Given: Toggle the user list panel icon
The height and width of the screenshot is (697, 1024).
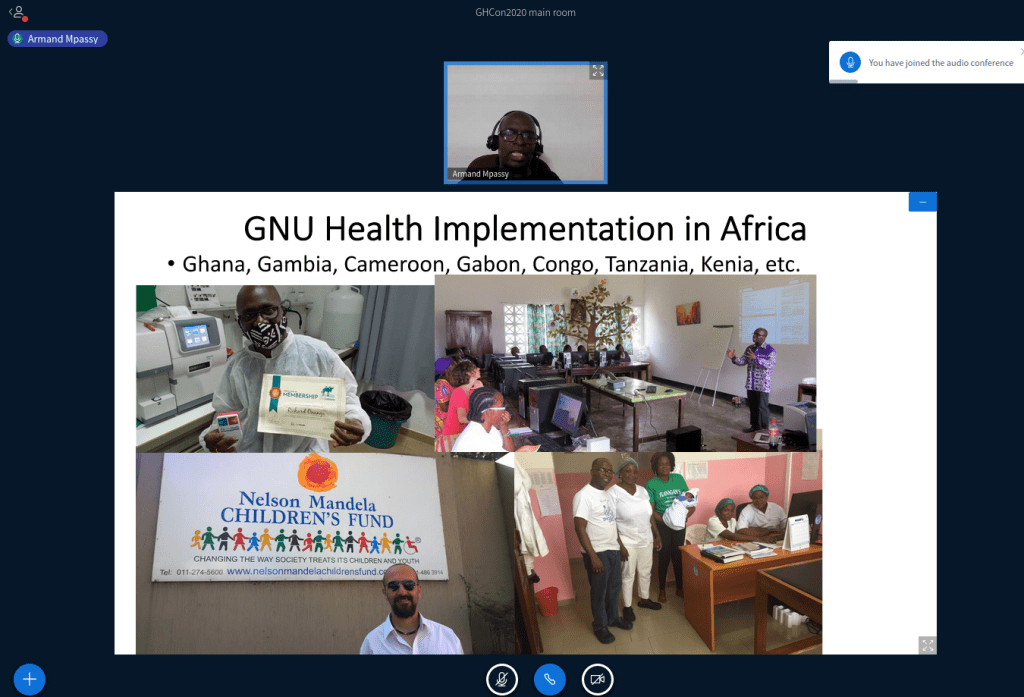Looking at the screenshot, I should pos(17,12).
